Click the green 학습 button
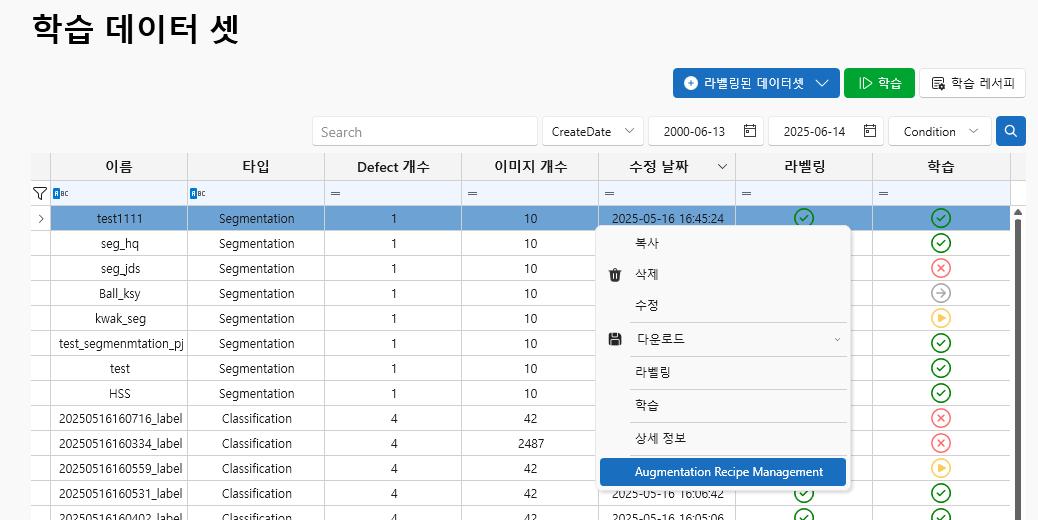Image resolution: width=1038 pixels, height=520 pixels. [x=879, y=83]
